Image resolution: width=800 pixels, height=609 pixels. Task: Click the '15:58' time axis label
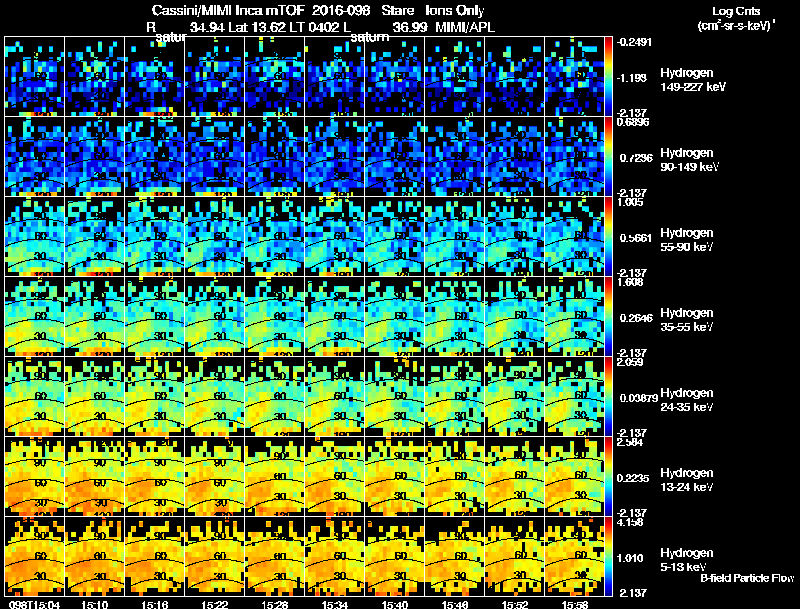(x=575, y=604)
